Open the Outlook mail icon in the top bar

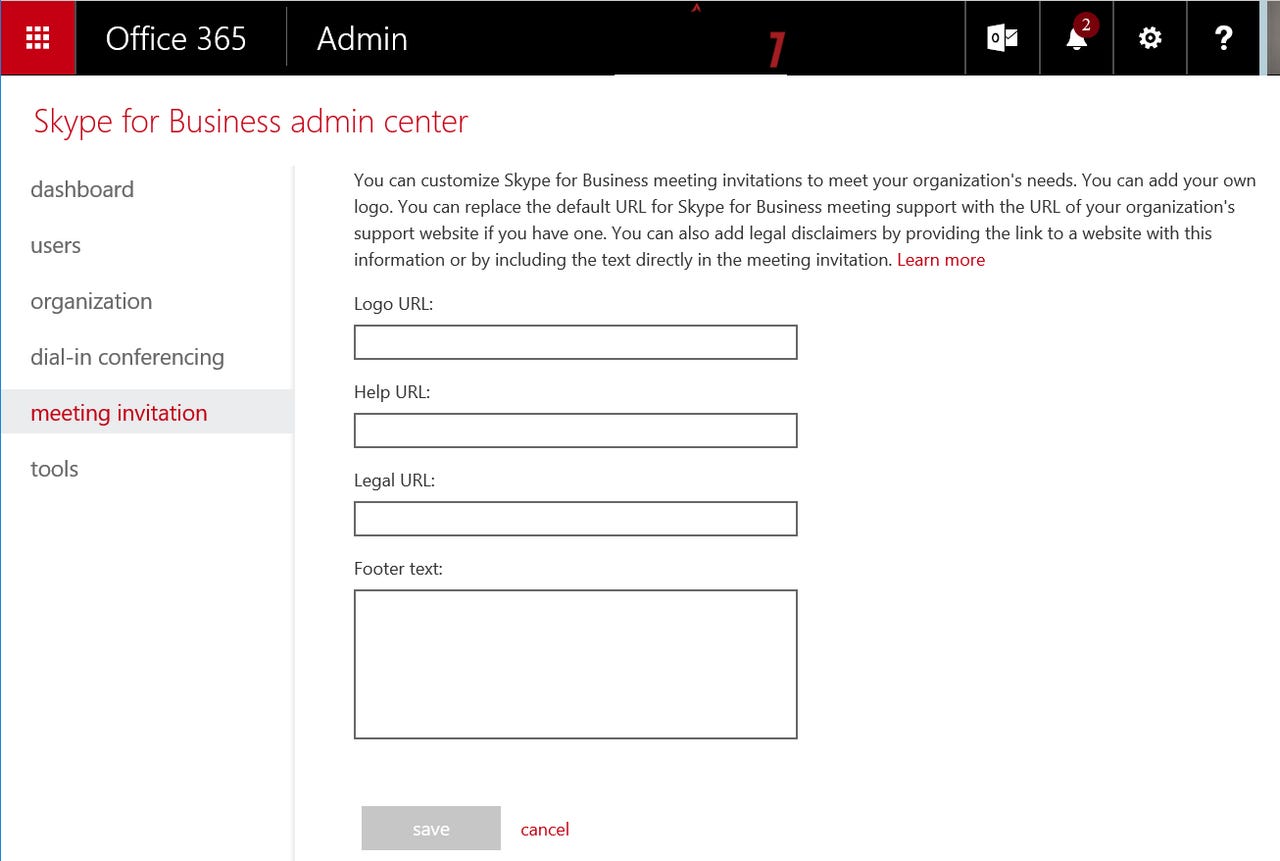[1002, 37]
